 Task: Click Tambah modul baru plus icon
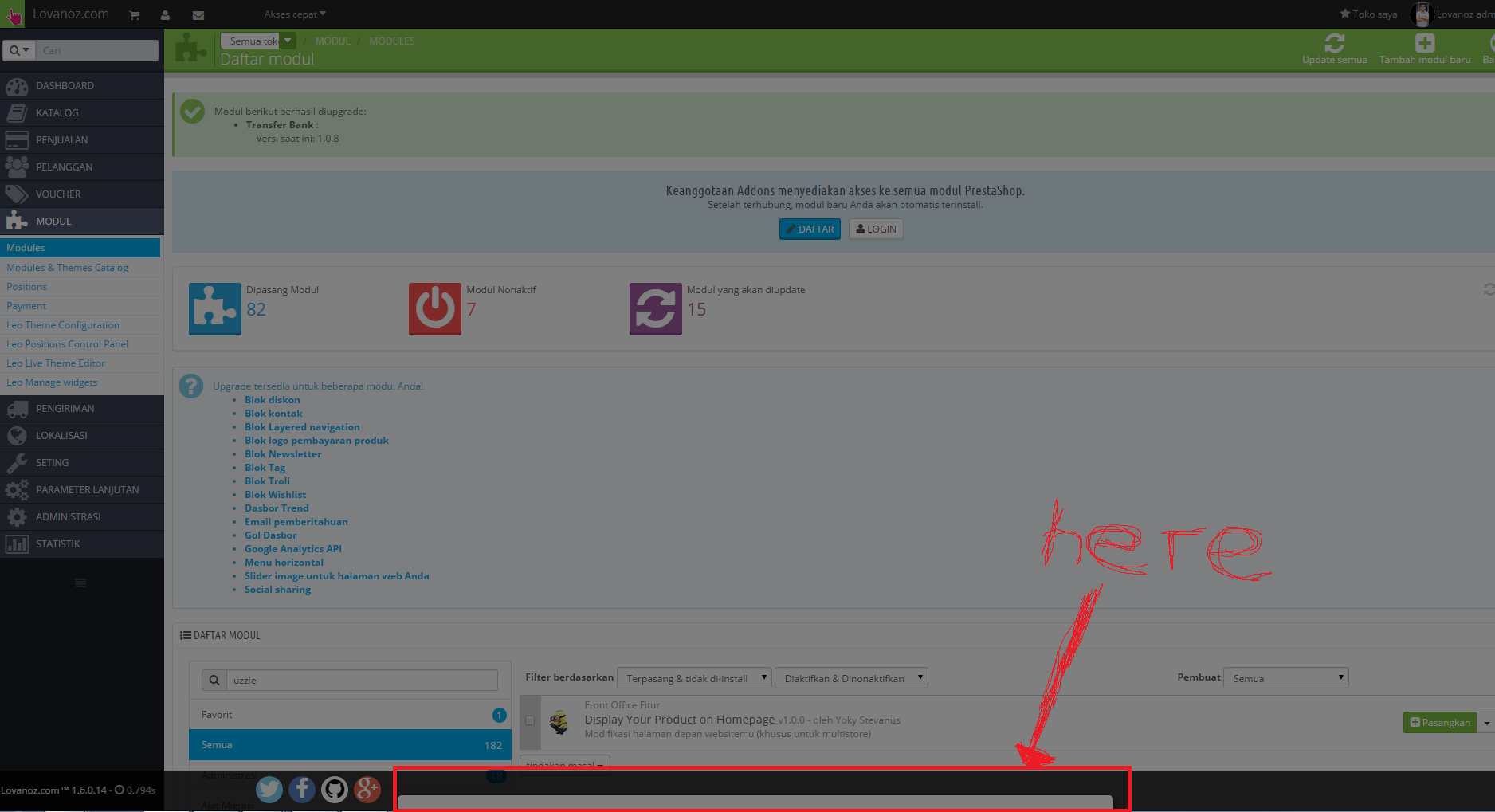[1425, 43]
